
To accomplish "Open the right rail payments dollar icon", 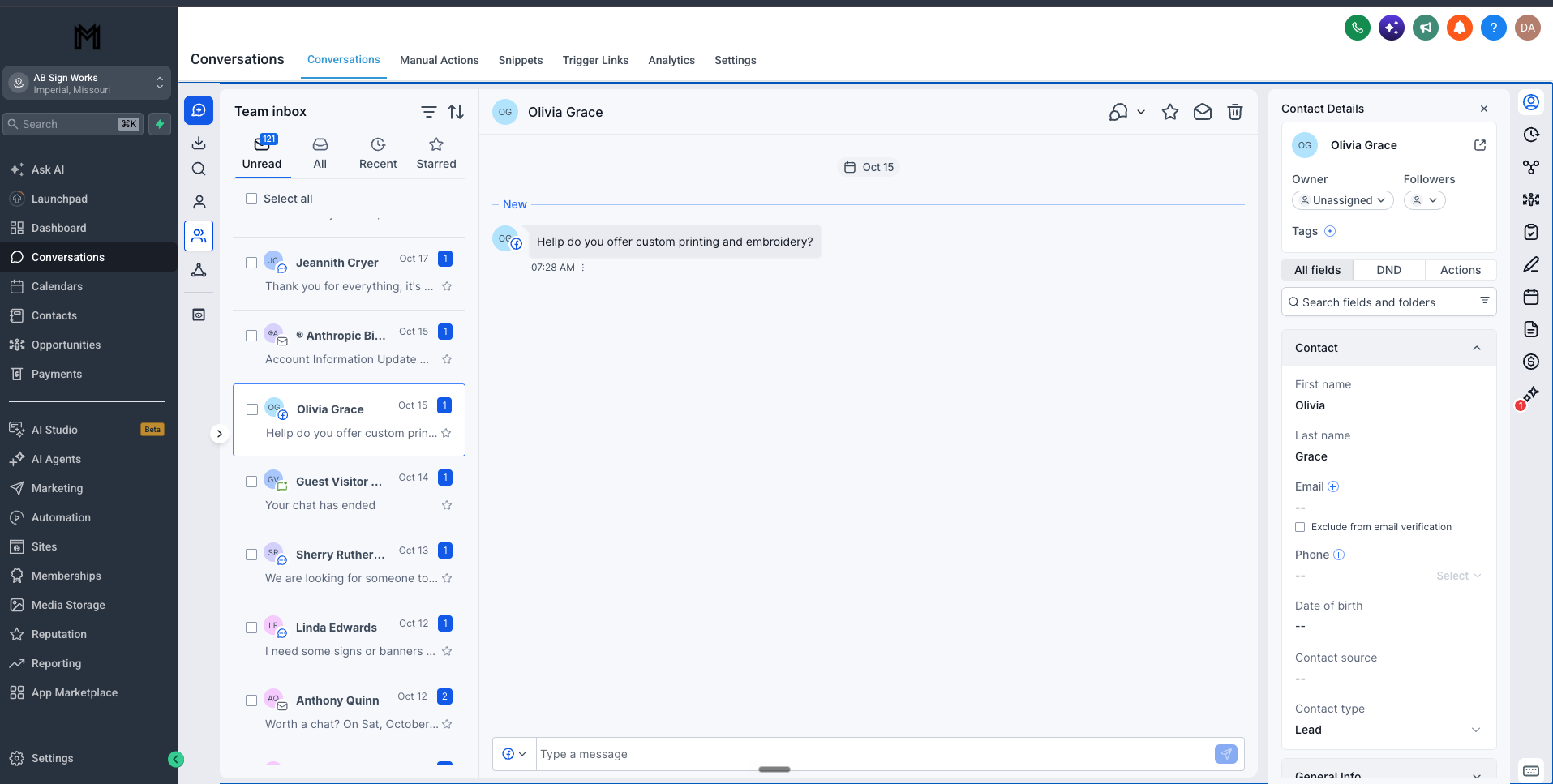I will (x=1531, y=362).
